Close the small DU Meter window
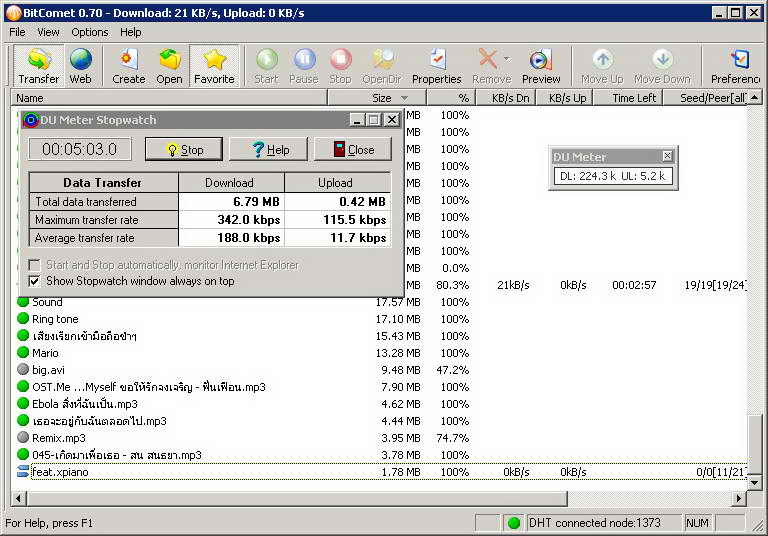The width and height of the screenshot is (768, 536). coord(667,156)
